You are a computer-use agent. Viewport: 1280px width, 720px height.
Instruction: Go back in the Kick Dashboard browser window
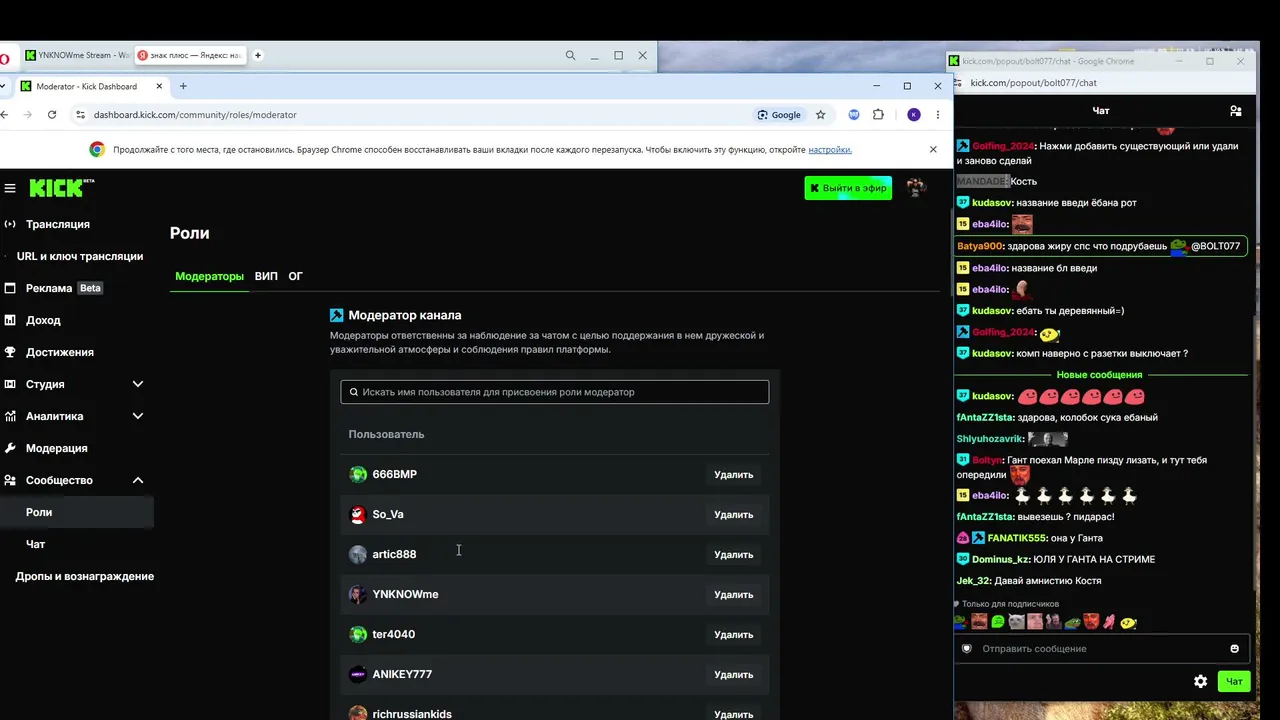[5, 115]
